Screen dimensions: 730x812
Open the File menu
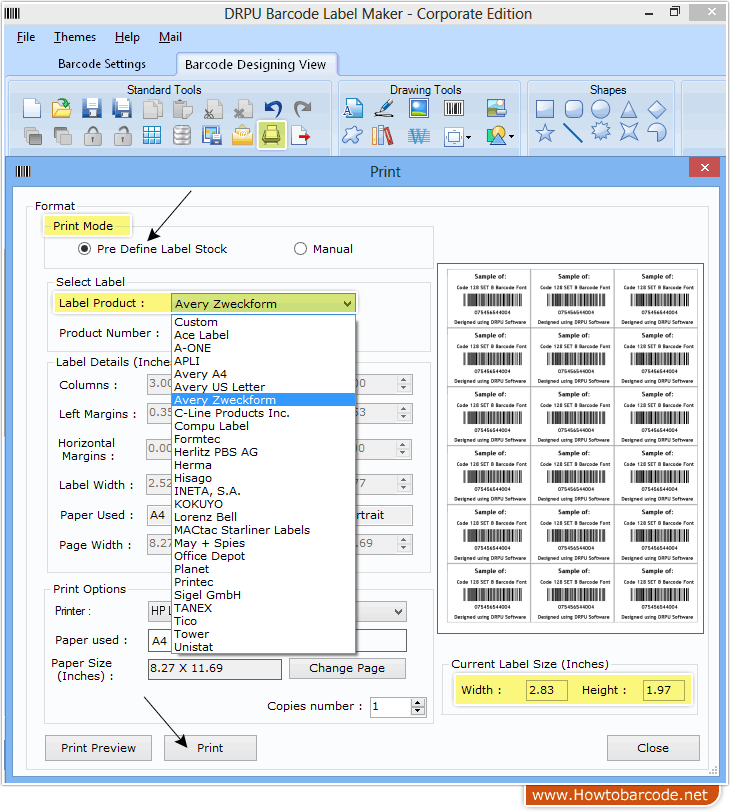coord(26,37)
